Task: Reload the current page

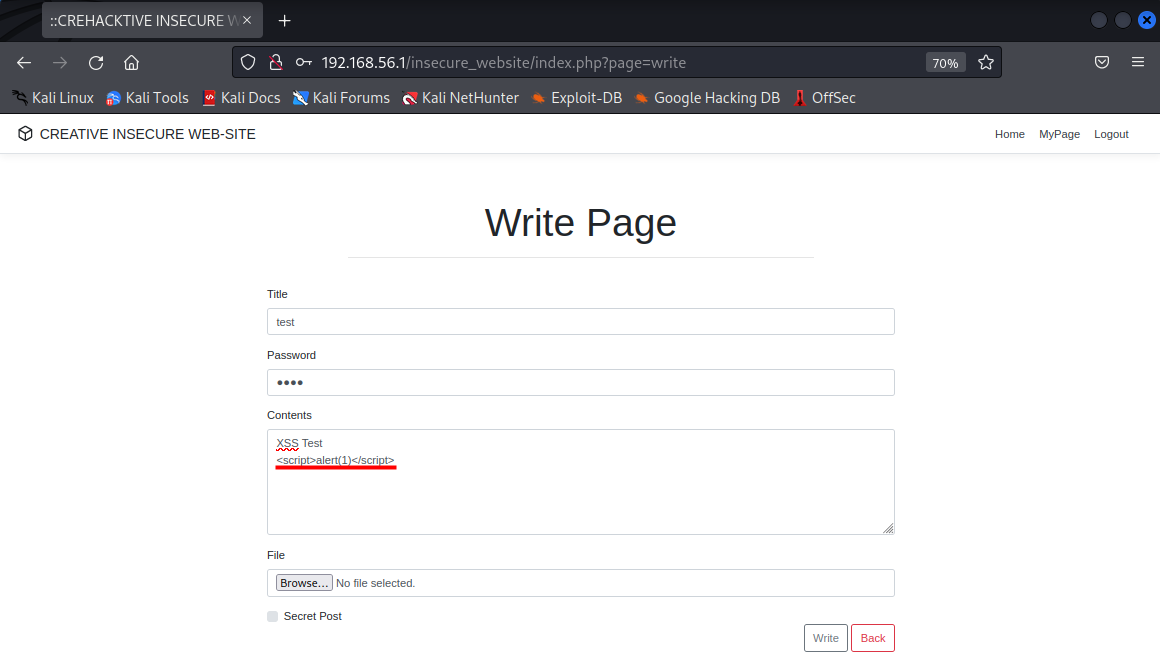Action: 96,63
